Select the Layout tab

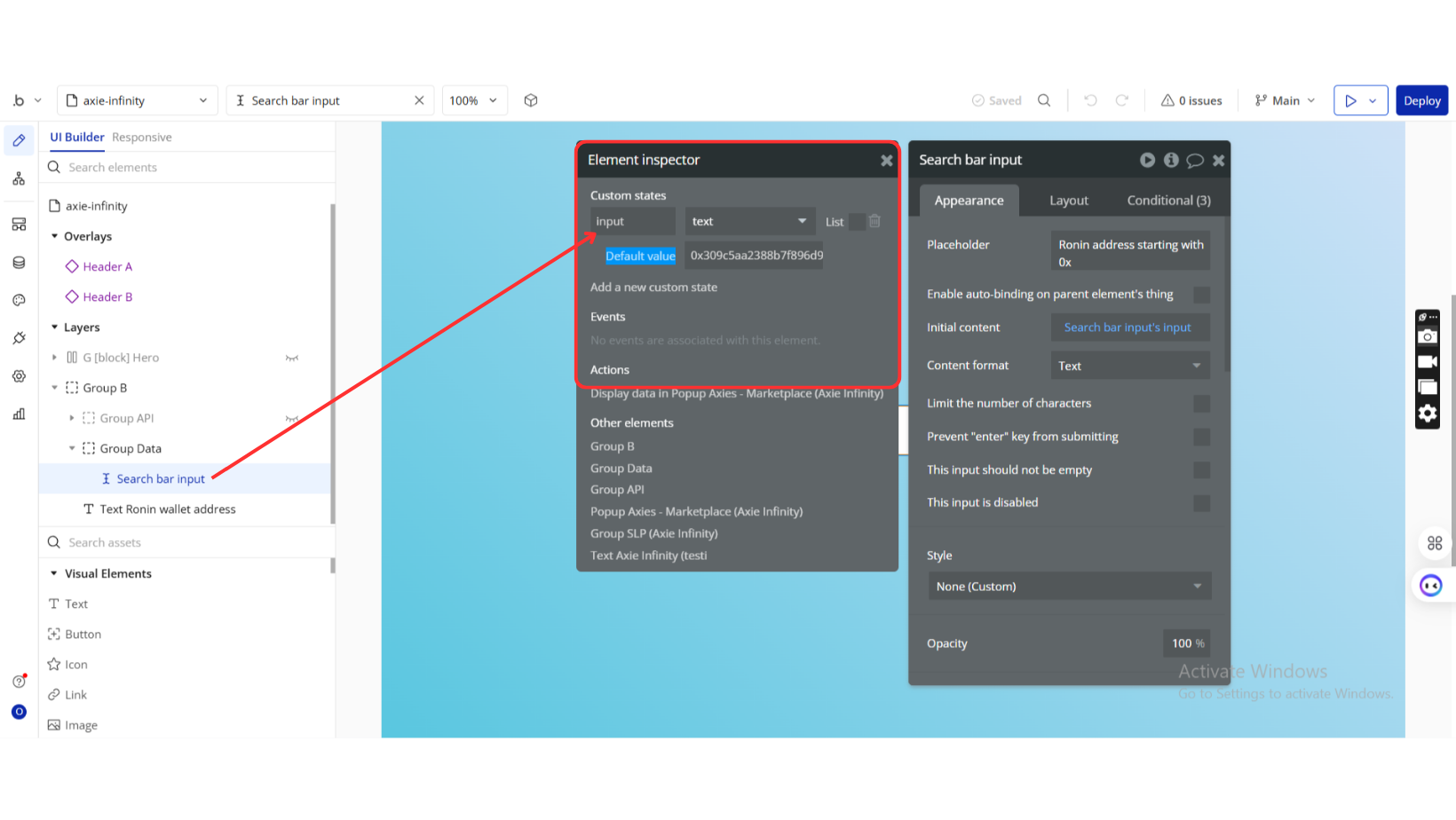[1069, 201]
